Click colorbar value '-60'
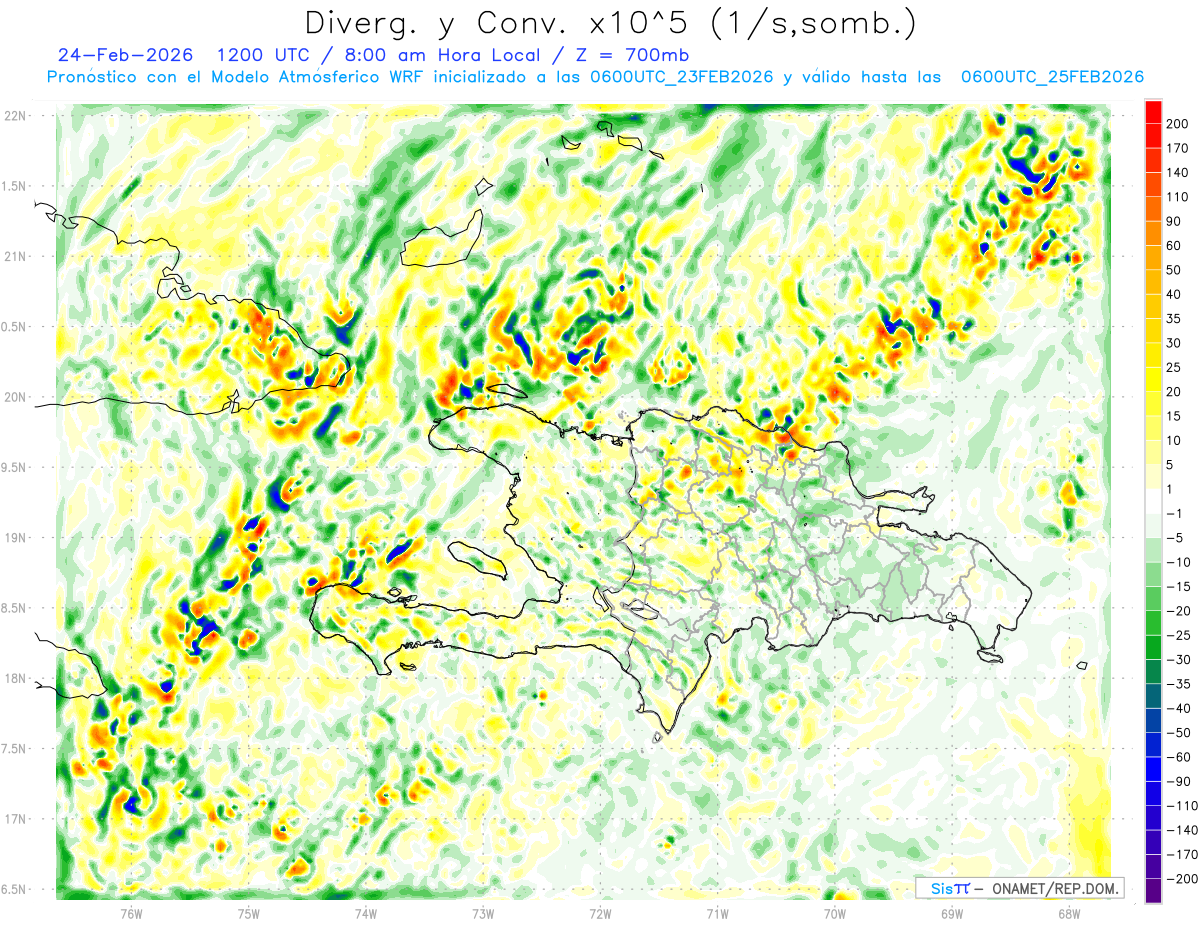Screen dimensions: 1200x927 click(x=1178, y=757)
